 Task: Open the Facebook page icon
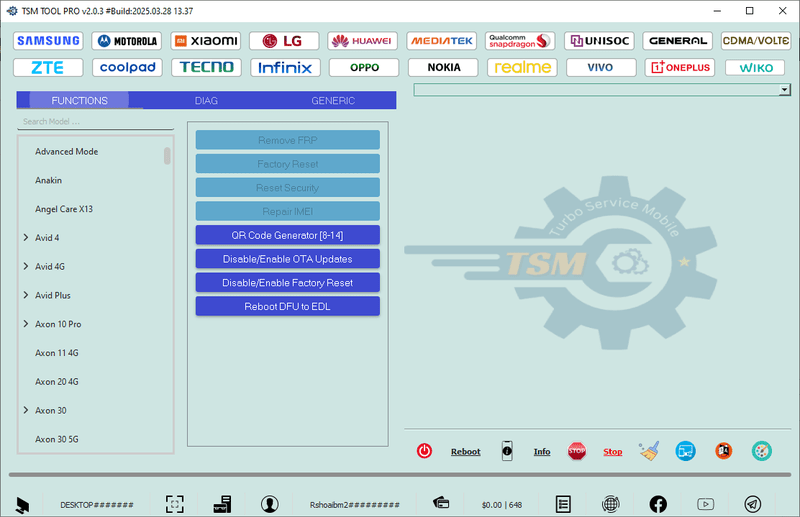point(658,504)
